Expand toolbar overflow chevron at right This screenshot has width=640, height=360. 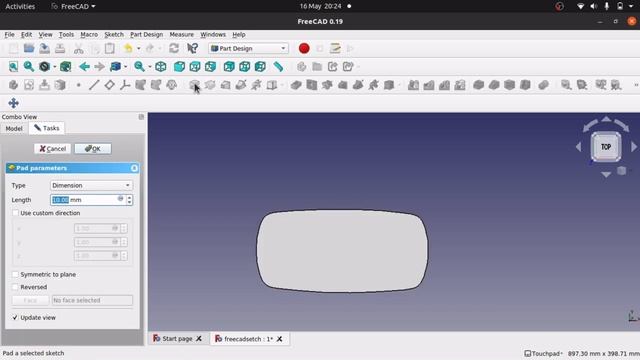click(x=636, y=85)
